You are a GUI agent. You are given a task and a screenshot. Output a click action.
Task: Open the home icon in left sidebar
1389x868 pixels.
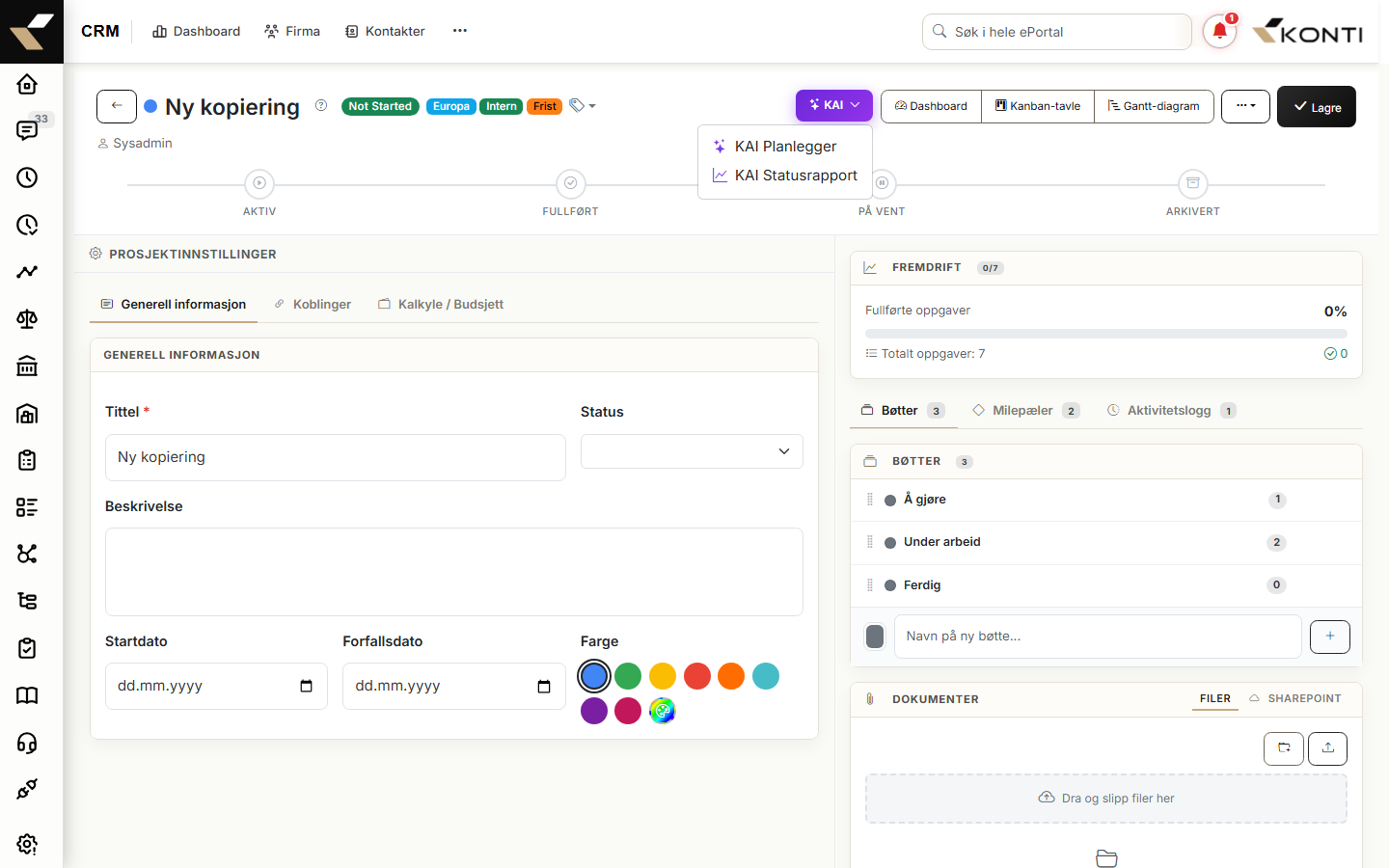(x=27, y=84)
